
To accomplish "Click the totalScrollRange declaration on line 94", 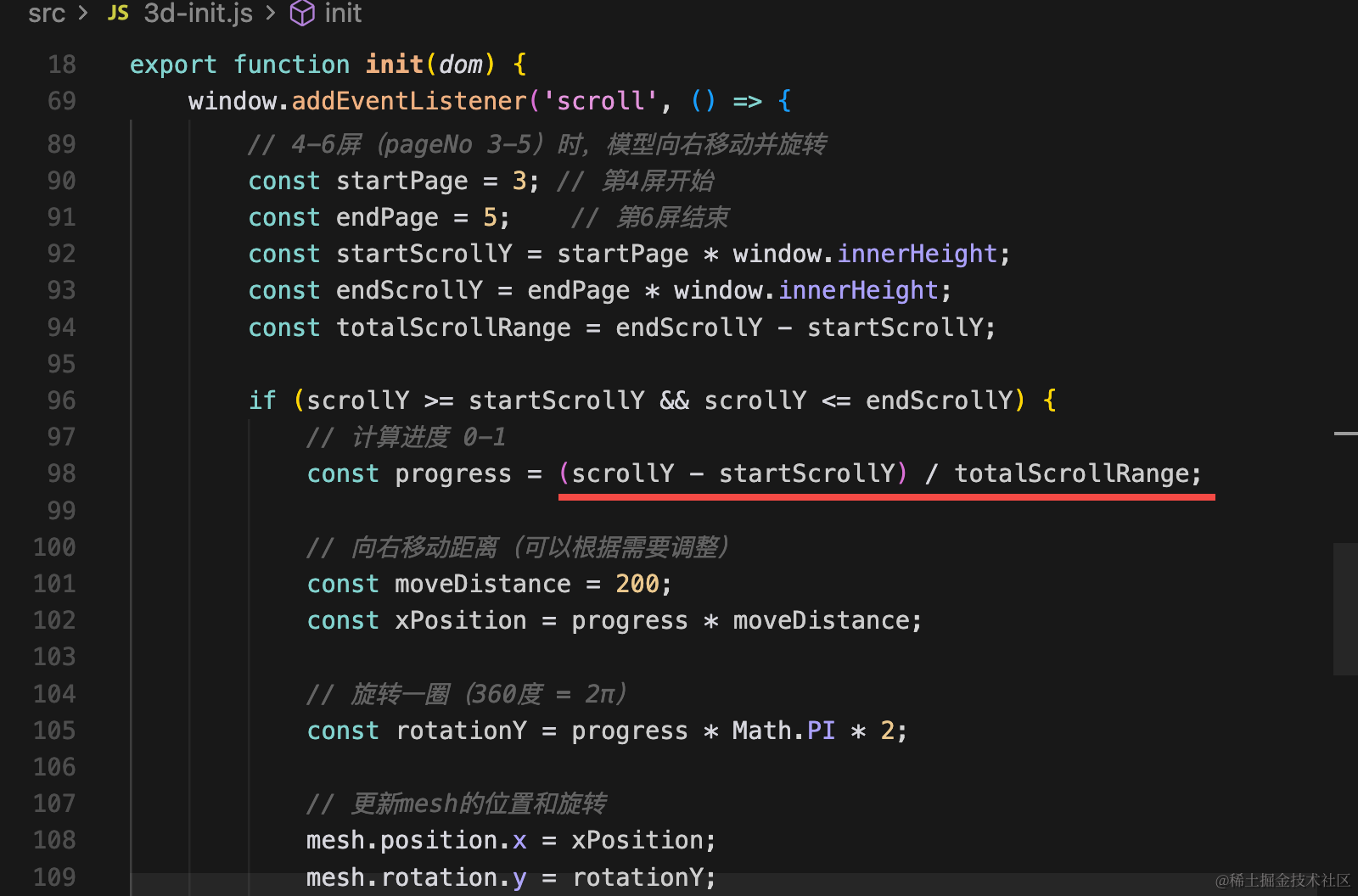I will click(x=453, y=328).
